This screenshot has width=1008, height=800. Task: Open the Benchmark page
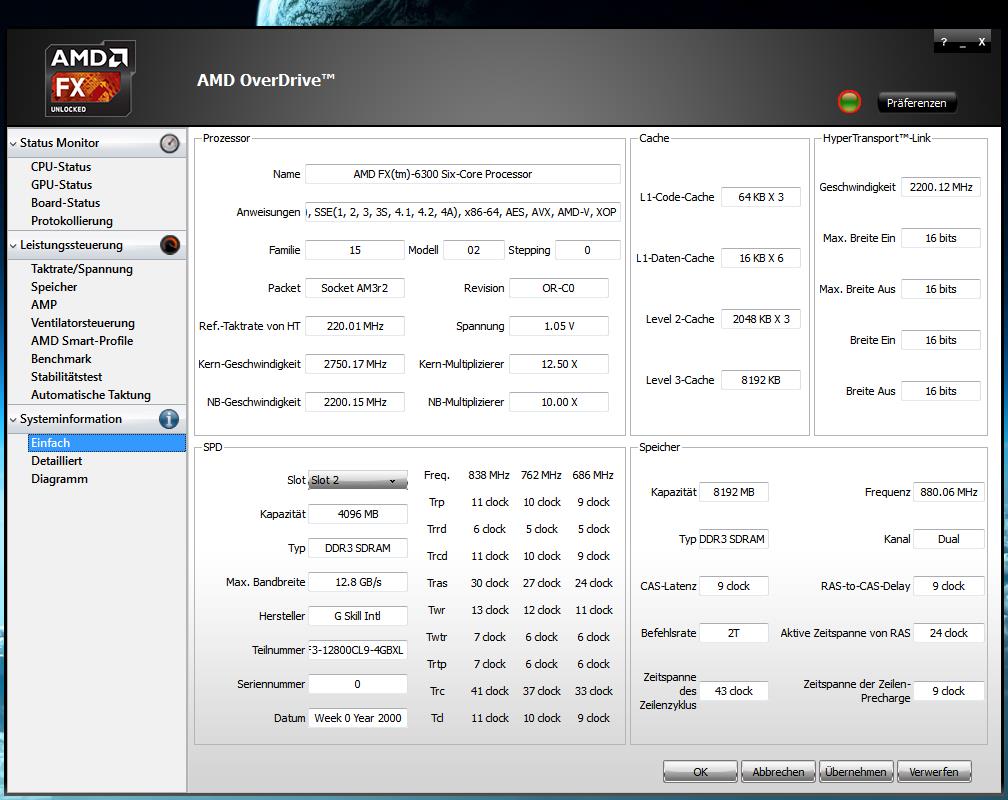pos(61,359)
